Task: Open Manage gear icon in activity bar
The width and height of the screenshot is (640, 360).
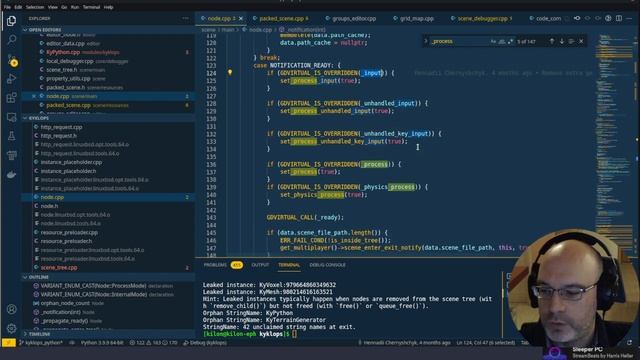Action: click(11, 328)
